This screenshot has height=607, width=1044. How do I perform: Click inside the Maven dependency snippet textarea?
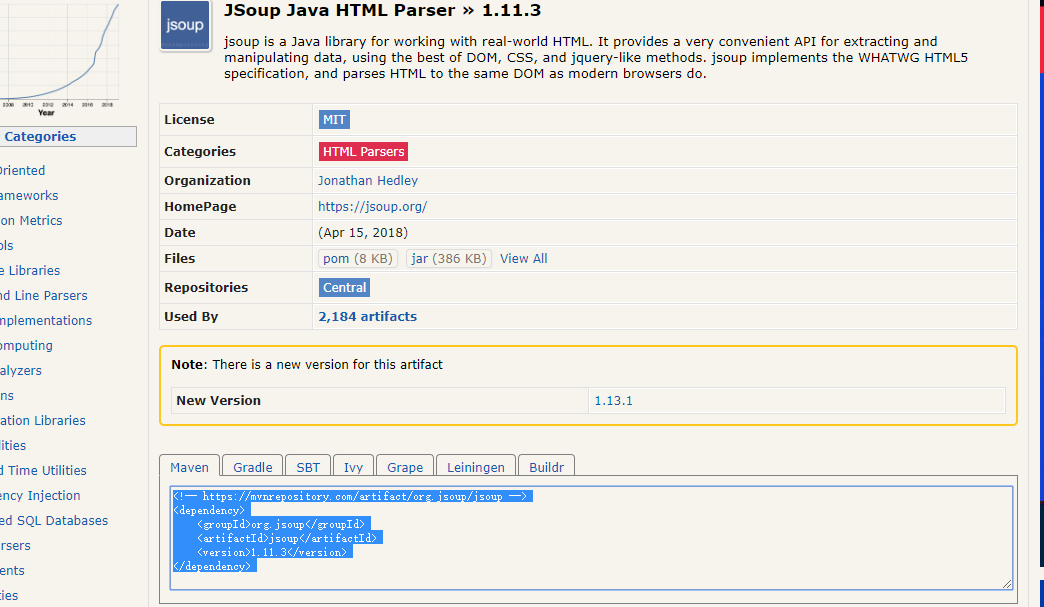coord(591,538)
